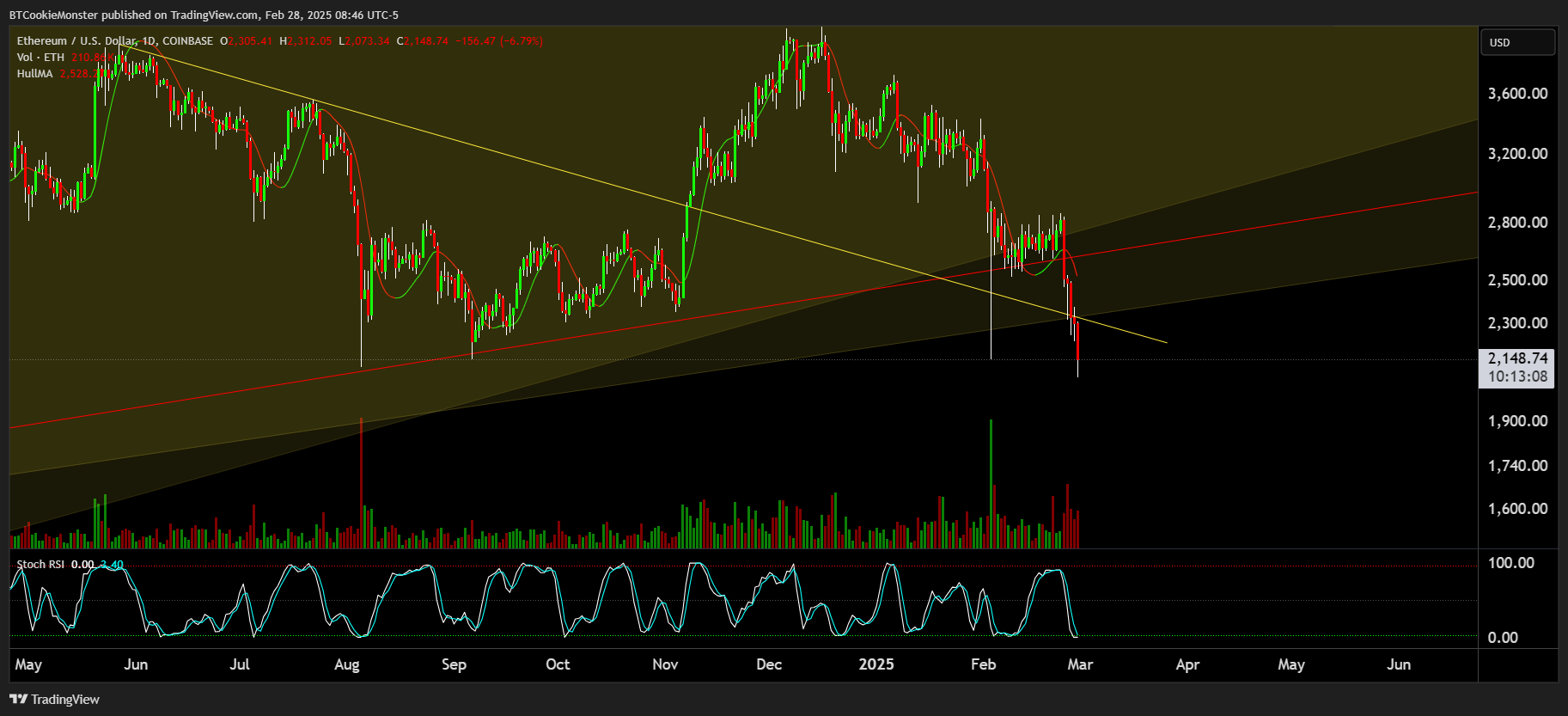The height and width of the screenshot is (716, 1568).
Task: Open the USD currency selector
Action: tap(1517, 42)
